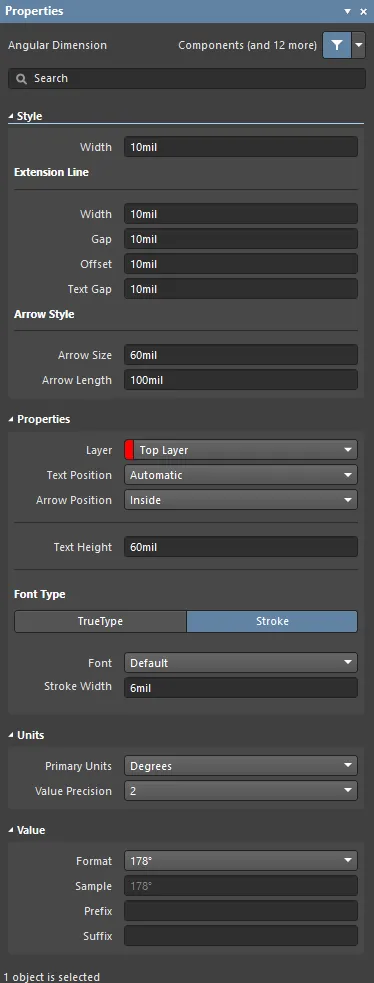Open the filter dropdown arrow beside funnel
374x983 pixels.
coord(358,46)
